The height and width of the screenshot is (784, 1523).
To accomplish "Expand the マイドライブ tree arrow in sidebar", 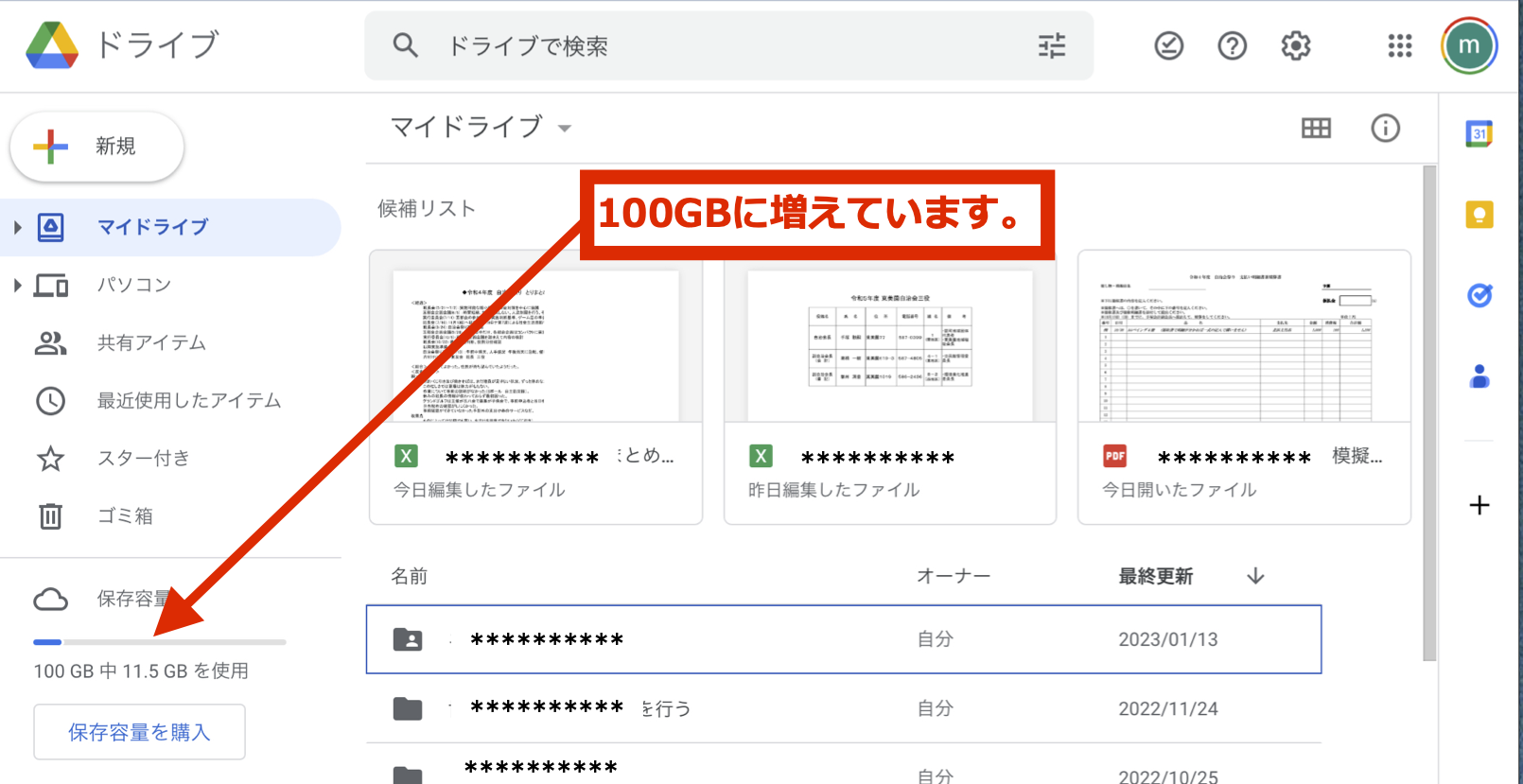I will (x=17, y=227).
